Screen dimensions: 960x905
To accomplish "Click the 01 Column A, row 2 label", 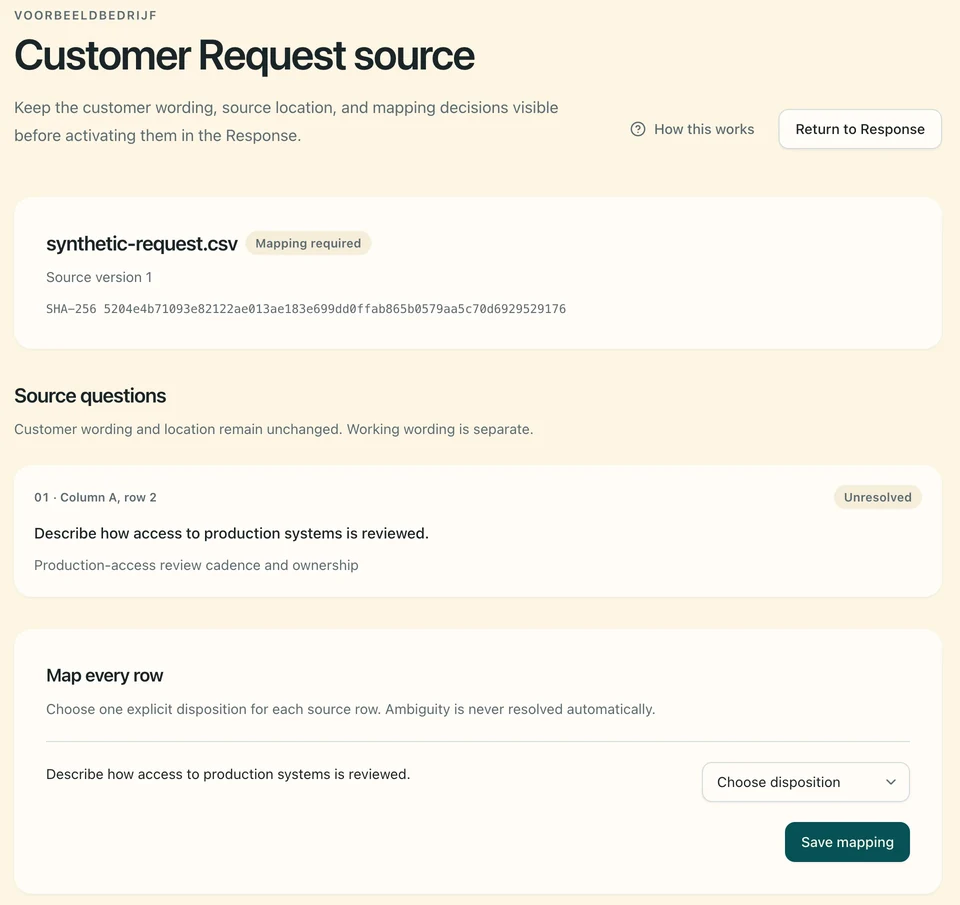I will pos(96,497).
